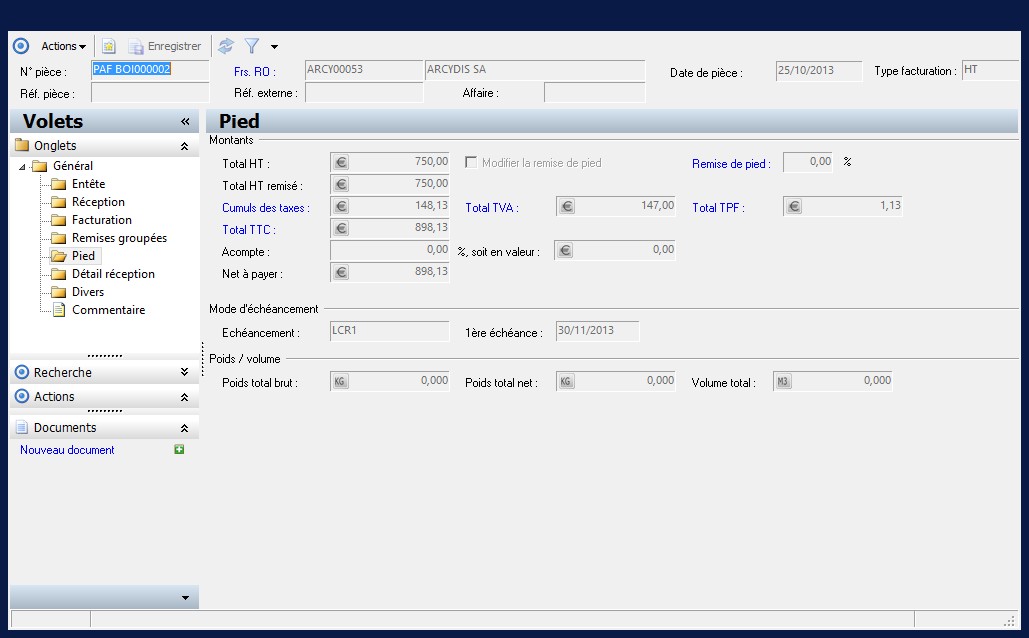Select Facturation in the Onglets tree
The width and height of the screenshot is (1029, 638).
pos(101,220)
